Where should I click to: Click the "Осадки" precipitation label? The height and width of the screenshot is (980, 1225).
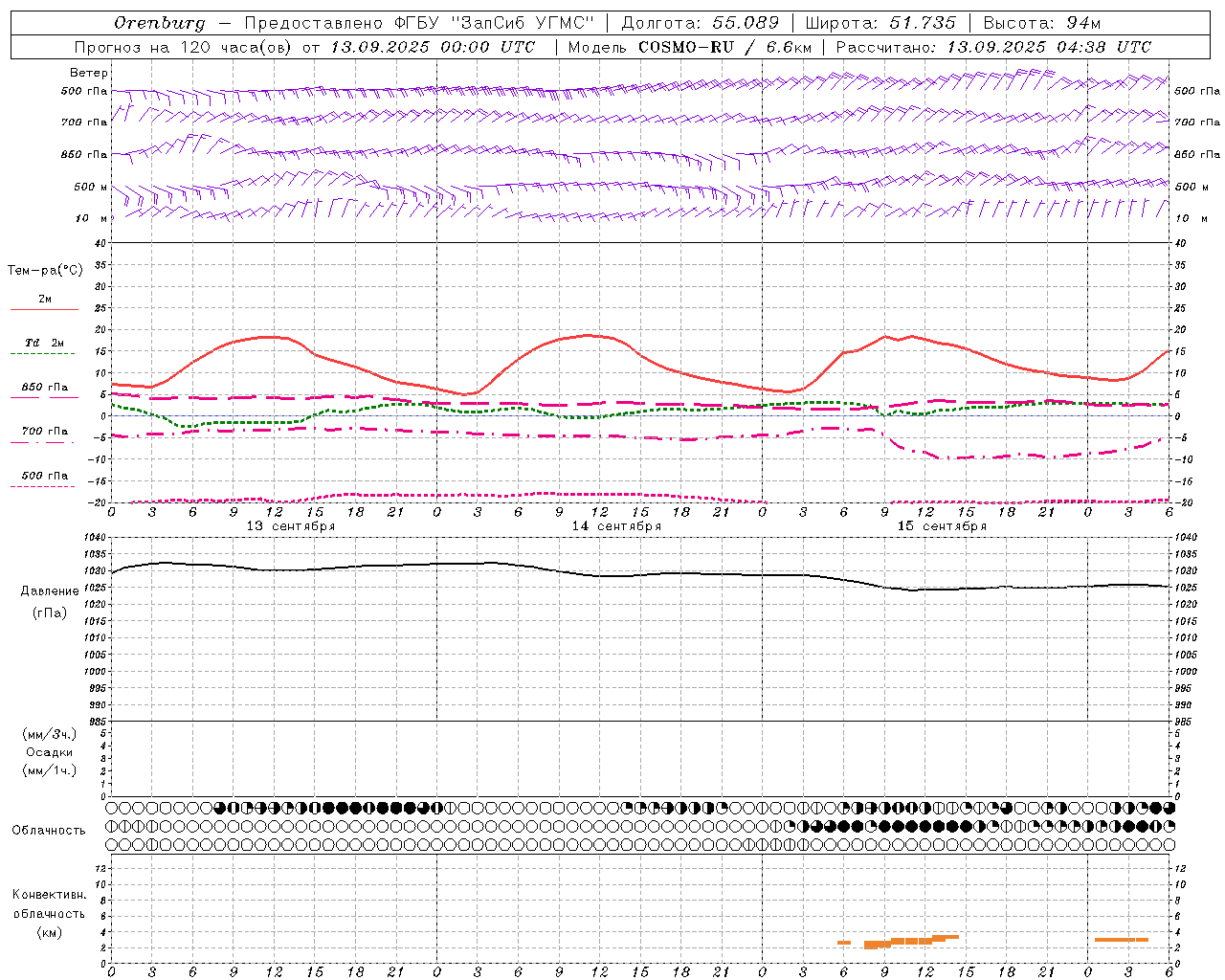50,752
